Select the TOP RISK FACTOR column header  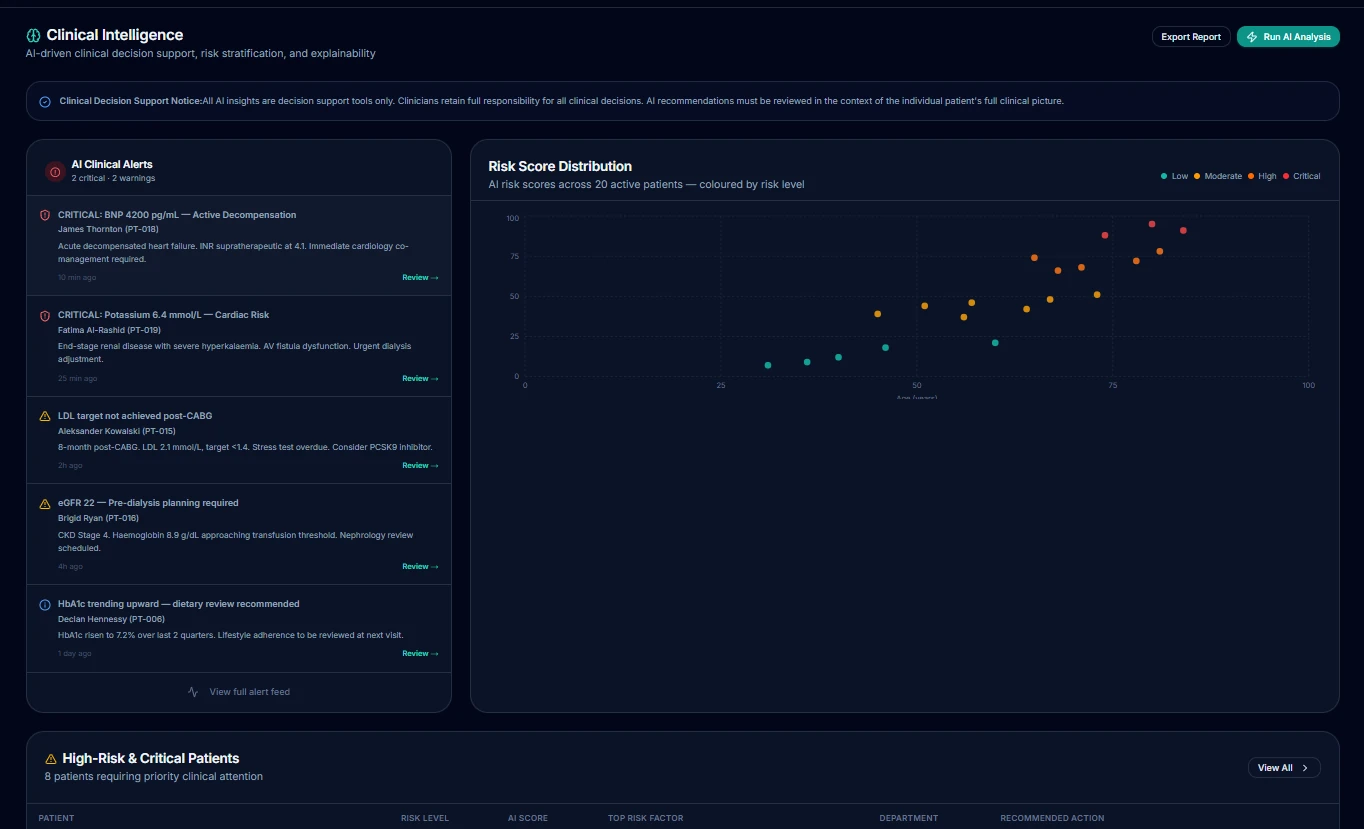tap(646, 818)
